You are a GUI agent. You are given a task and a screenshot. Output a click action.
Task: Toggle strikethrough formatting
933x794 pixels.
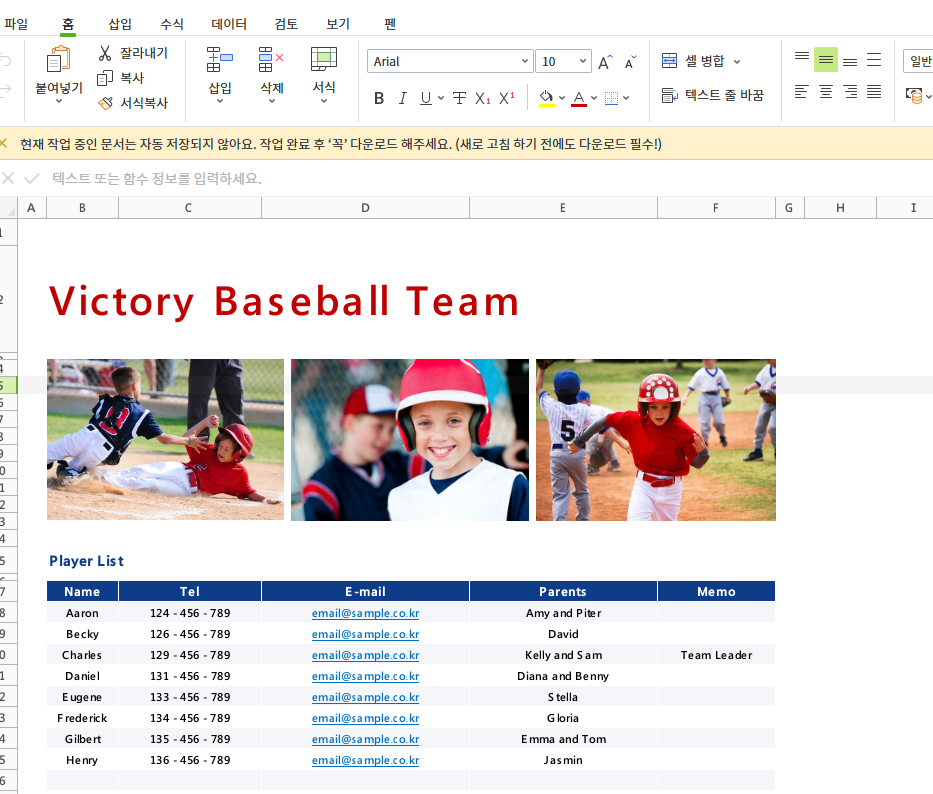point(459,98)
